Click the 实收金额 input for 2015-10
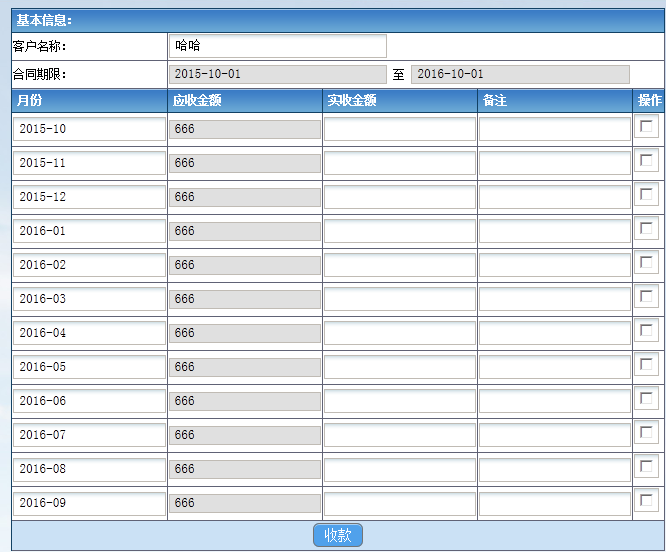666x552 pixels. point(400,129)
